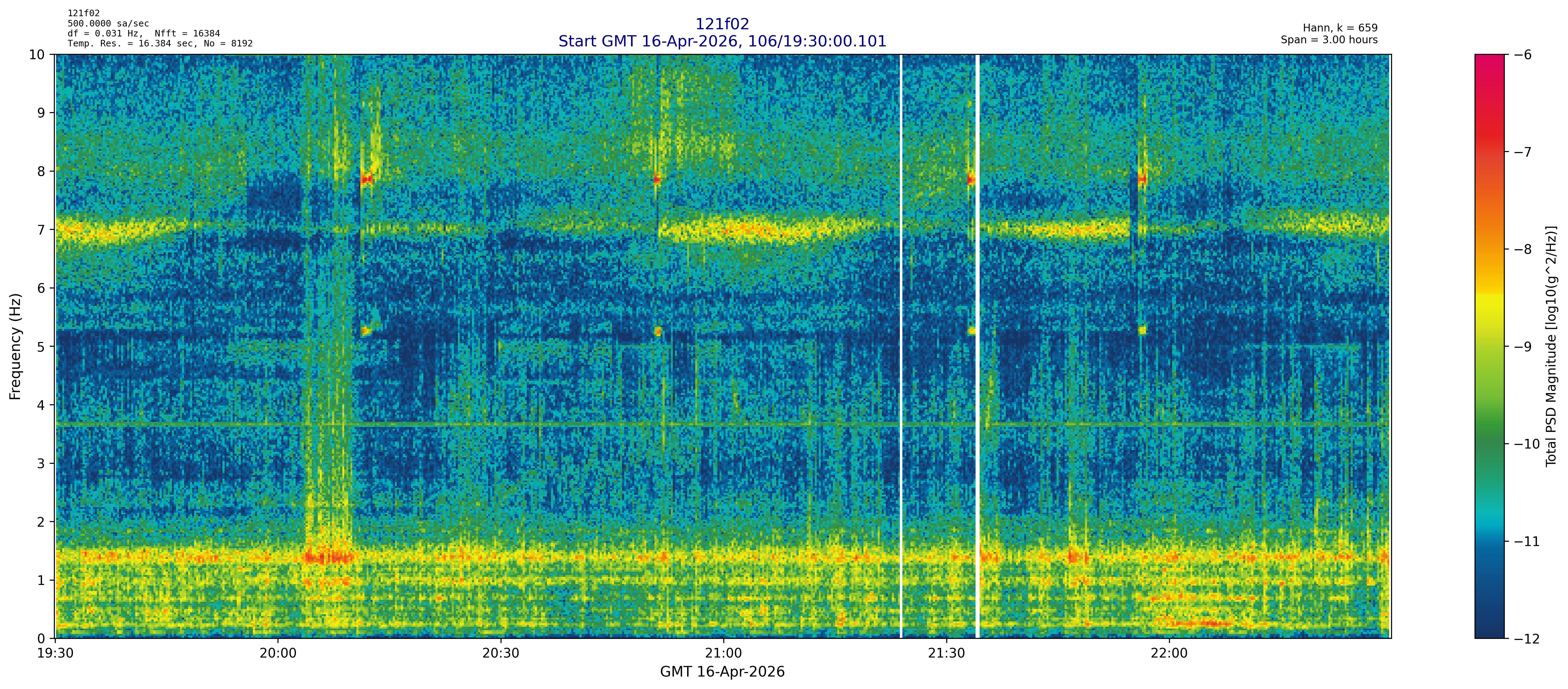Click the red top of colorbar

pos(1489,67)
